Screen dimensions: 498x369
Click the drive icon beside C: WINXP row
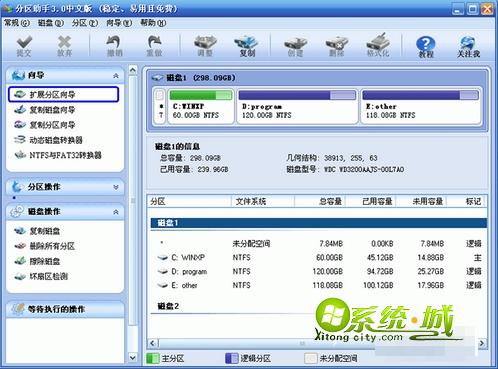[162, 258]
